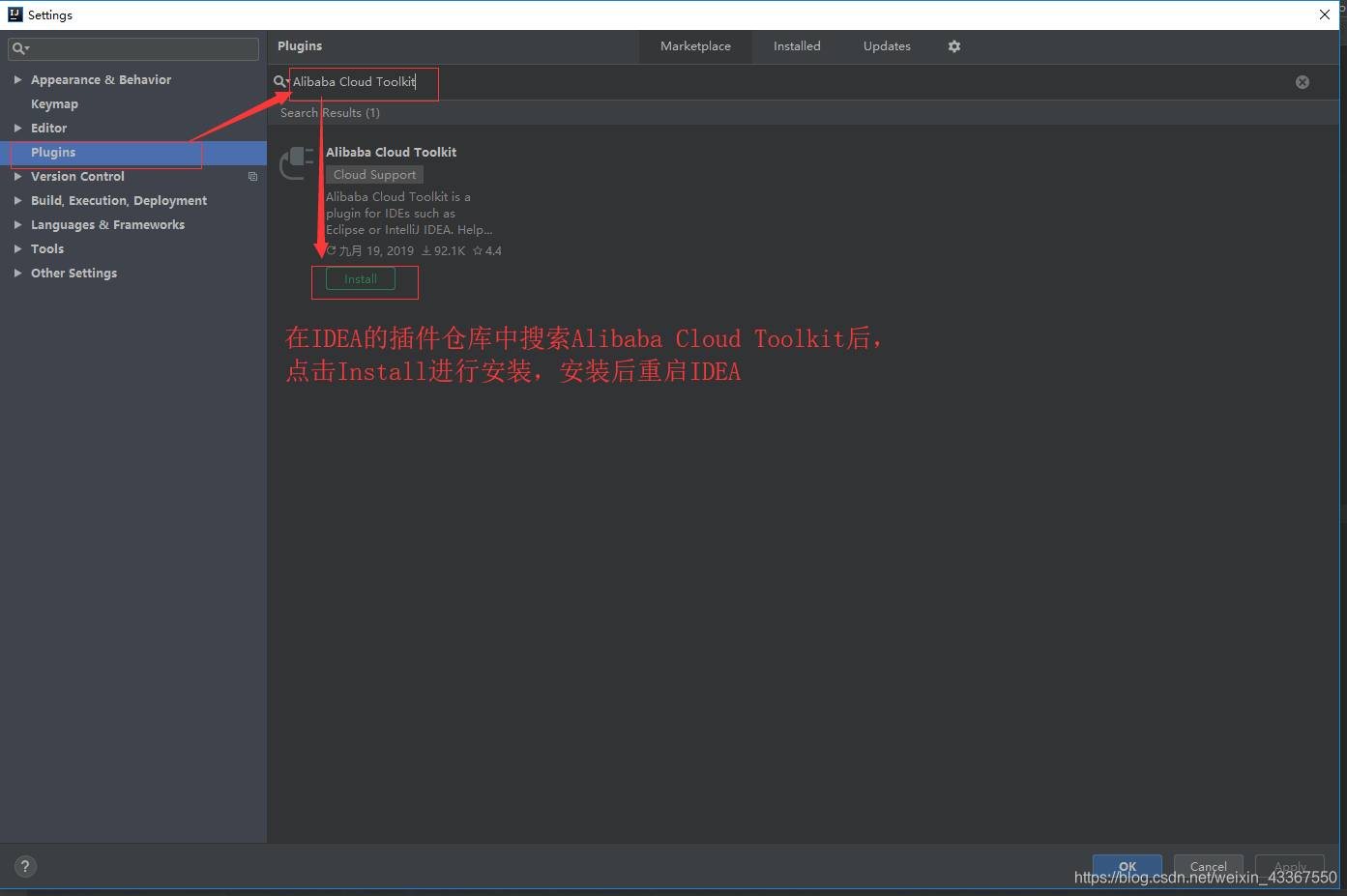The image size is (1347, 896).
Task: Click the IntelliJ icon in the title bar
Action: [x=15, y=14]
